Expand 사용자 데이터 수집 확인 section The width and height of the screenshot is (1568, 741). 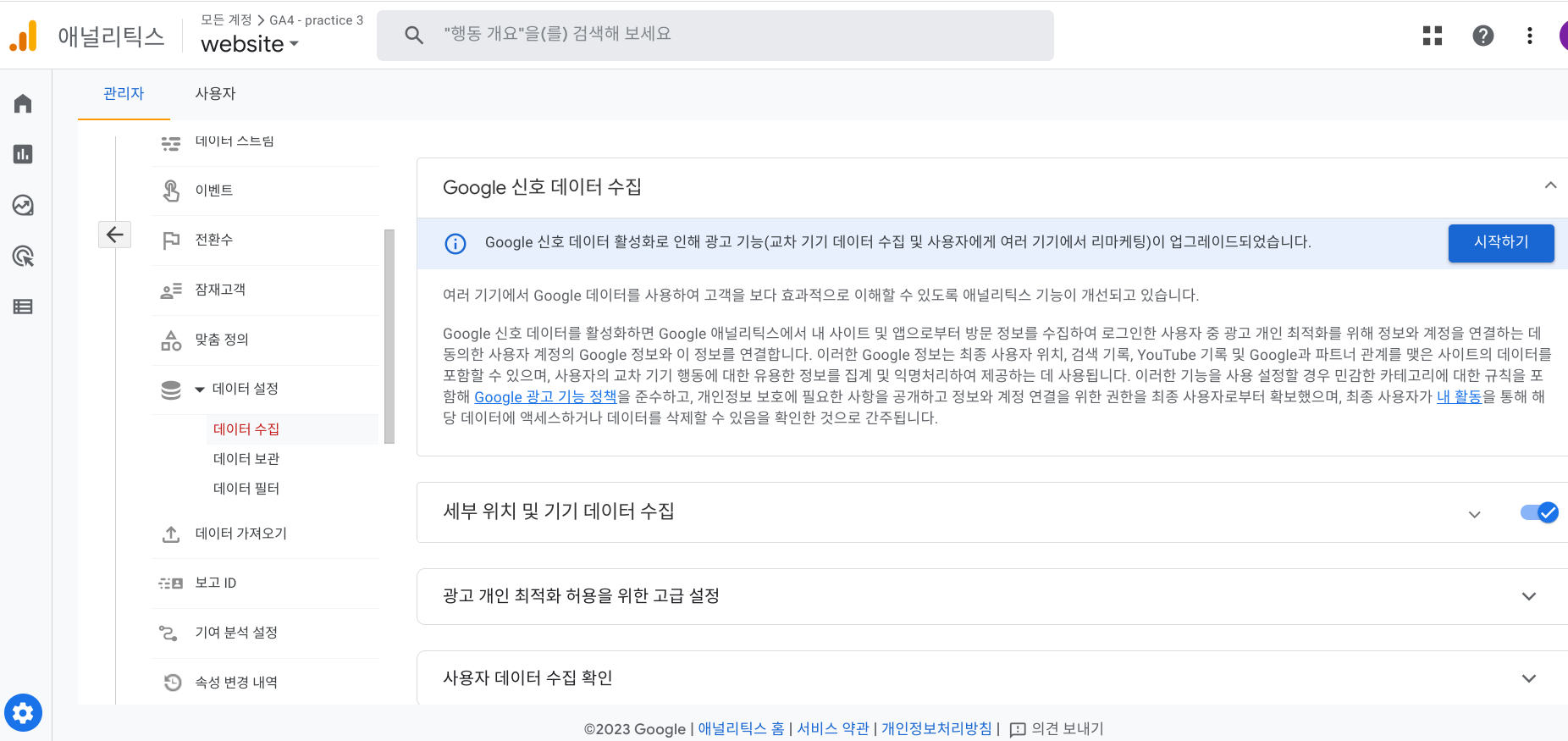(1529, 678)
